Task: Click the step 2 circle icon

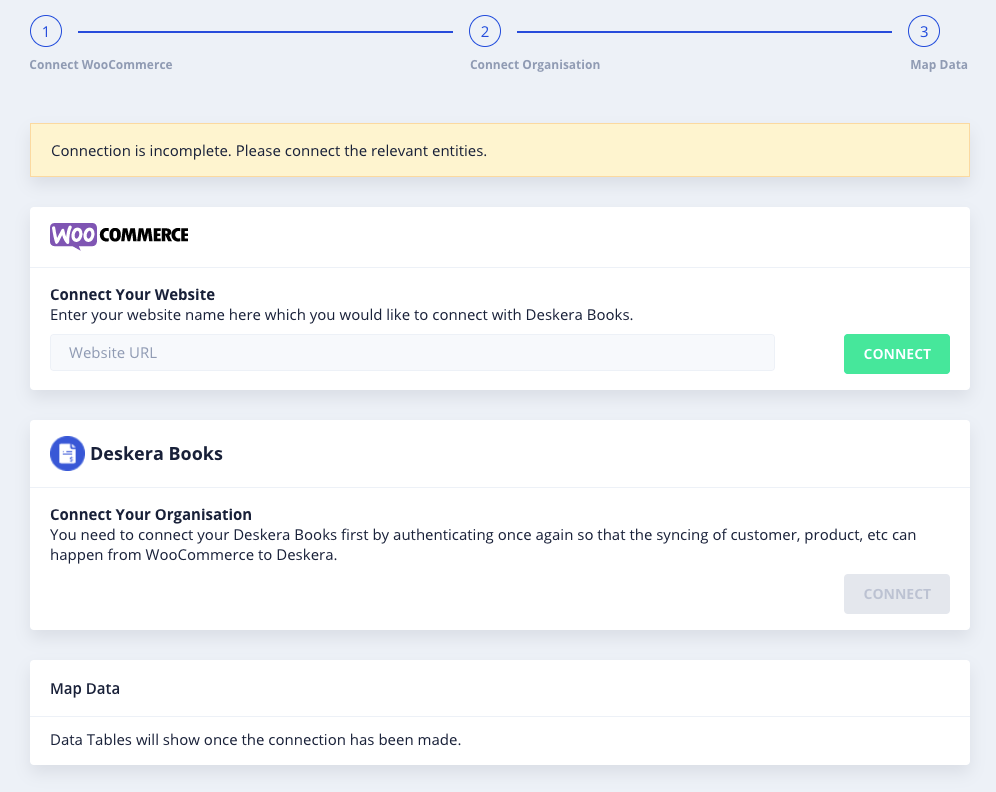Action: click(x=485, y=31)
